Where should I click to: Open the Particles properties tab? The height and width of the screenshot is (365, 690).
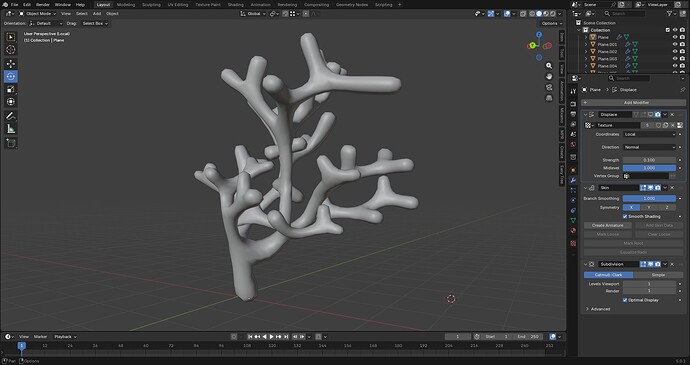pyautogui.click(x=573, y=190)
